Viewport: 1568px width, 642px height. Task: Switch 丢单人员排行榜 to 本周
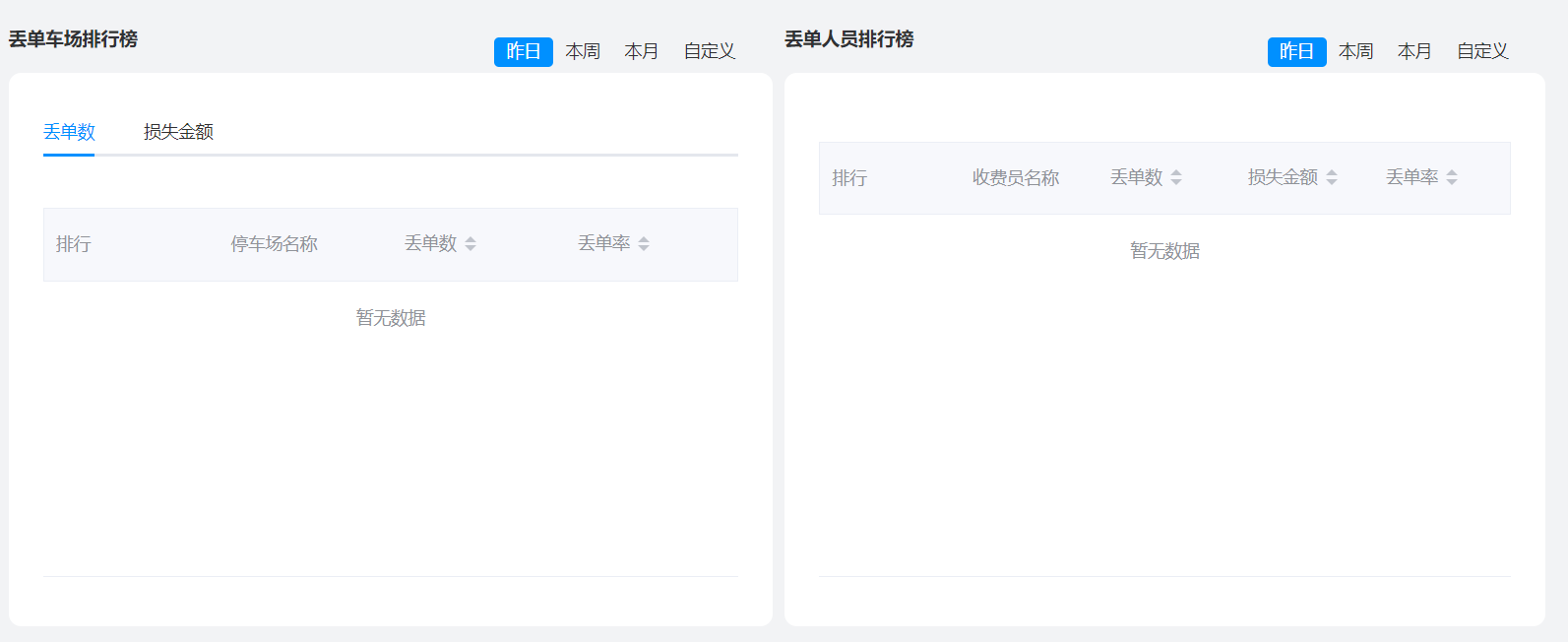pyautogui.click(x=1355, y=51)
